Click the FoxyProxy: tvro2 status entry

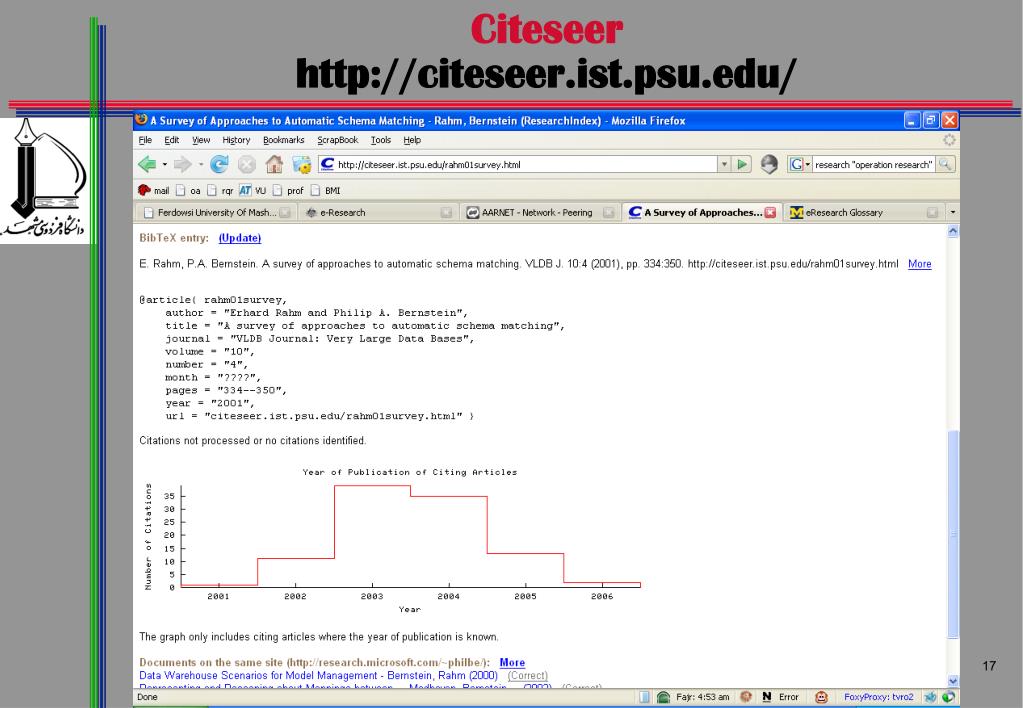click(x=878, y=697)
